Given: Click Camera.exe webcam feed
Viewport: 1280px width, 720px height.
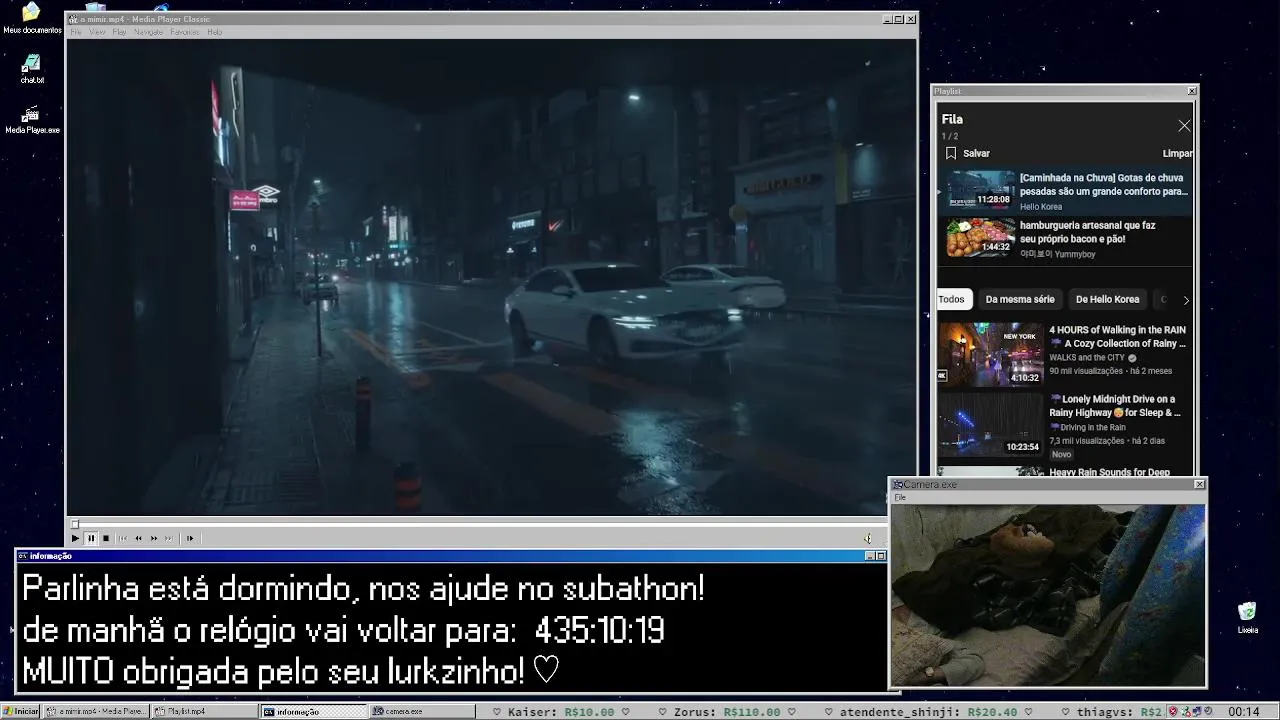Looking at the screenshot, I should coord(1048,594).
